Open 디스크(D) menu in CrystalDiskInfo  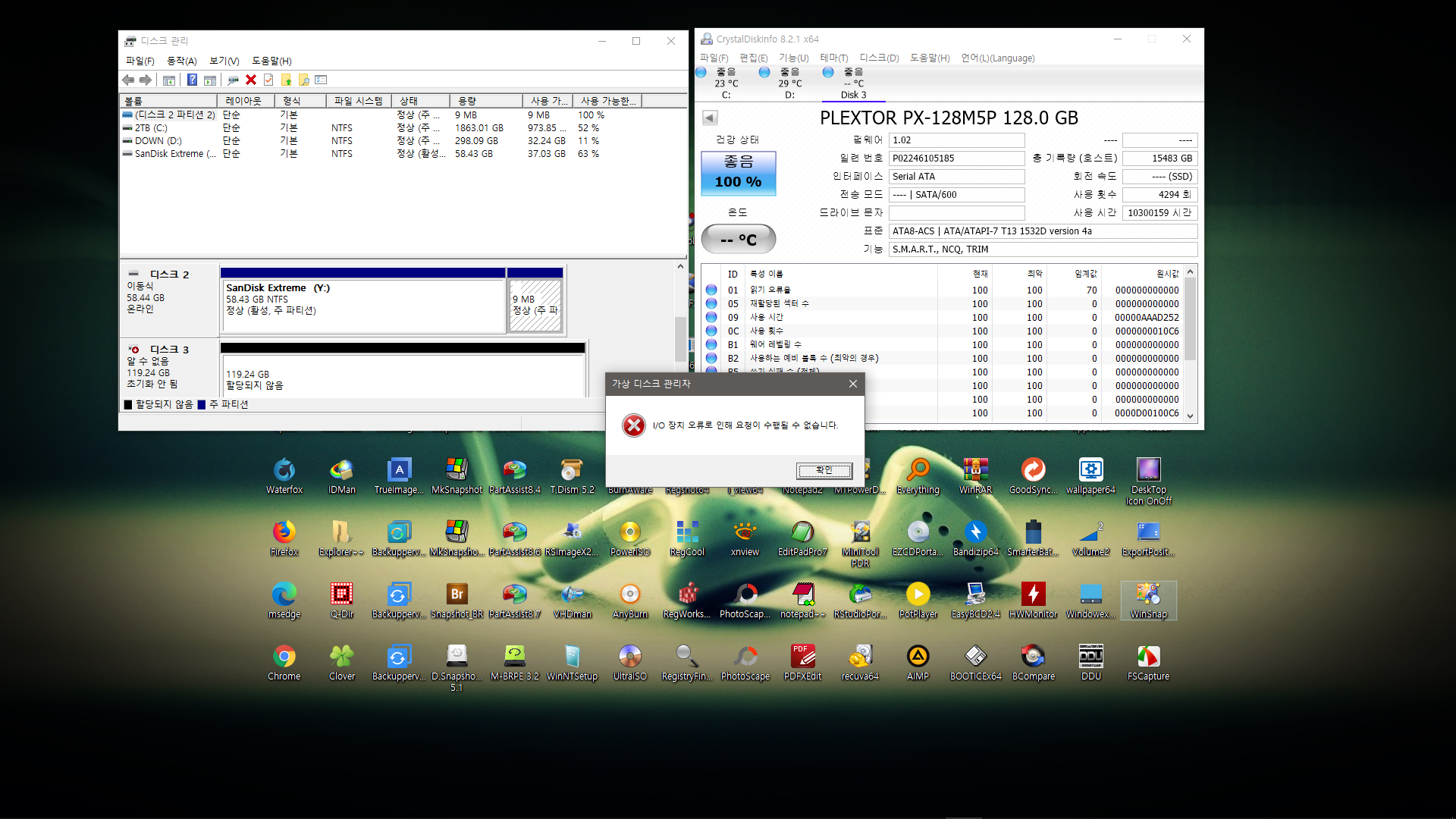click(x=879, y=58)
